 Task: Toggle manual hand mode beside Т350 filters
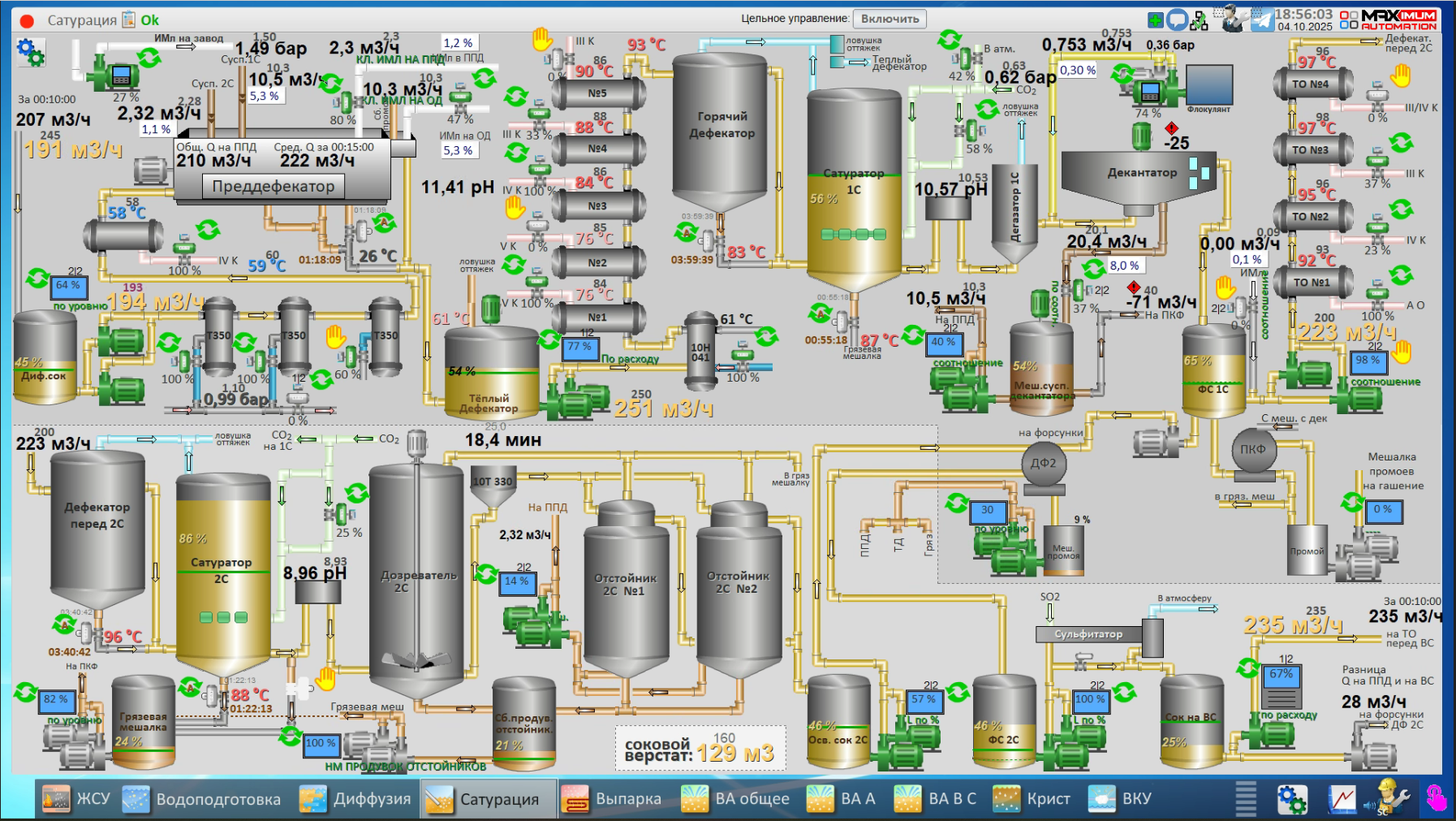(x=335, y=335)
